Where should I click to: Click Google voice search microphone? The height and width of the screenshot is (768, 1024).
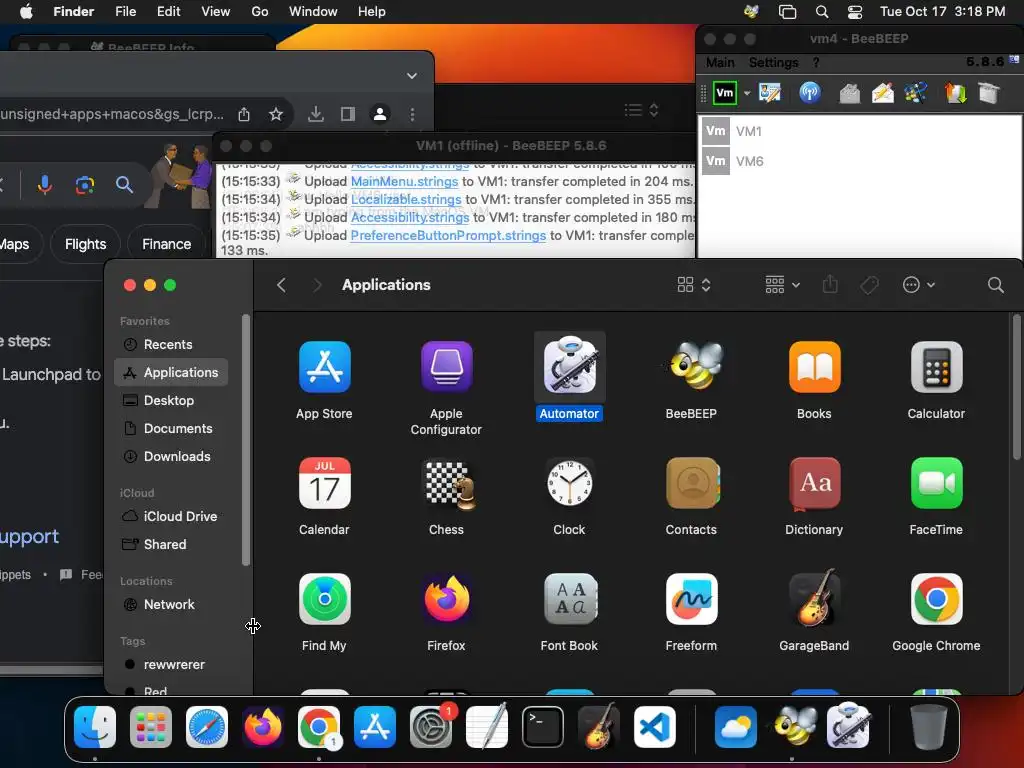point(44,185)
